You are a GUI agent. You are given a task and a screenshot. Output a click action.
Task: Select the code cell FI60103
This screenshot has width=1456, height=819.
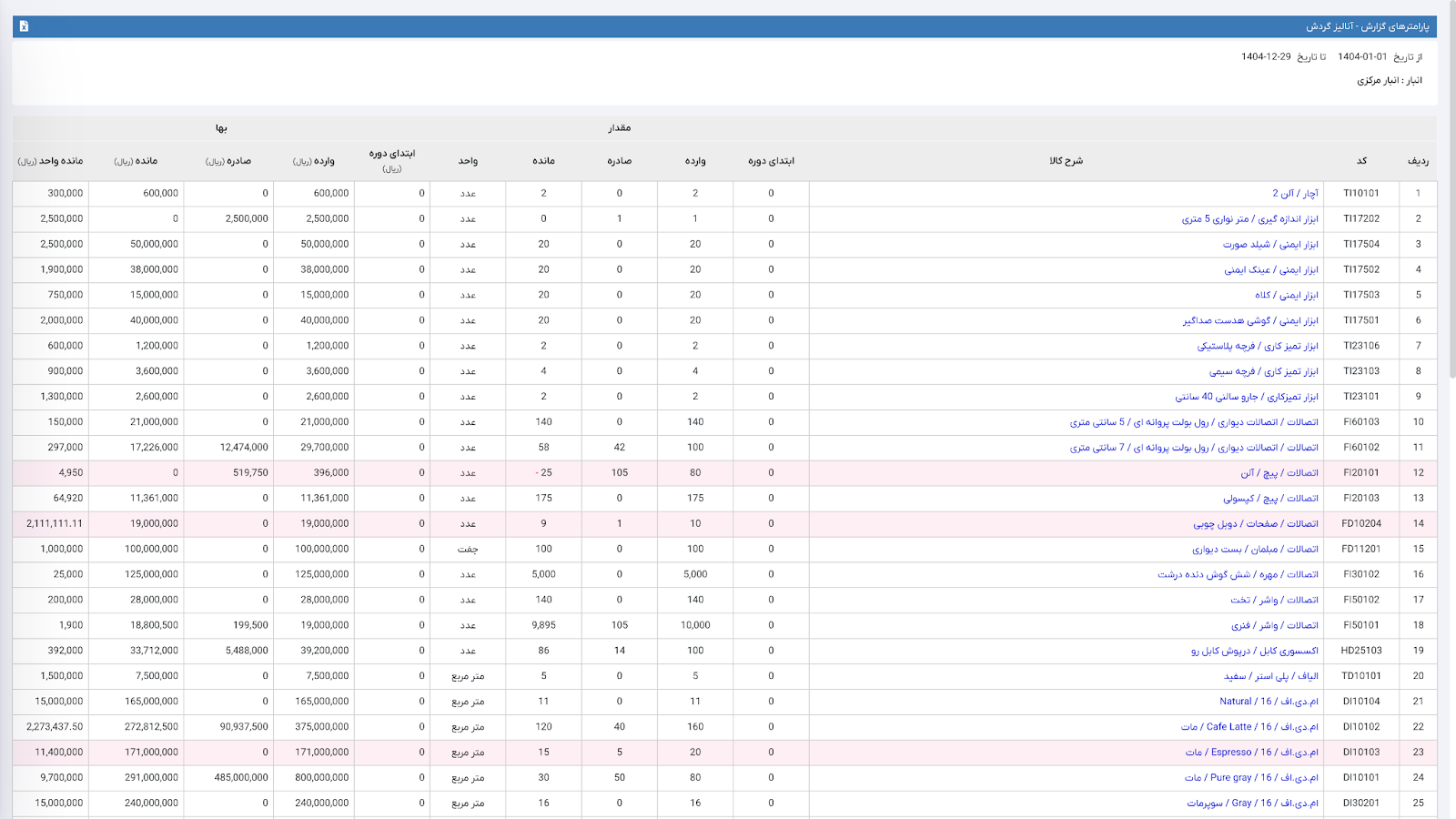(1361, 422)
